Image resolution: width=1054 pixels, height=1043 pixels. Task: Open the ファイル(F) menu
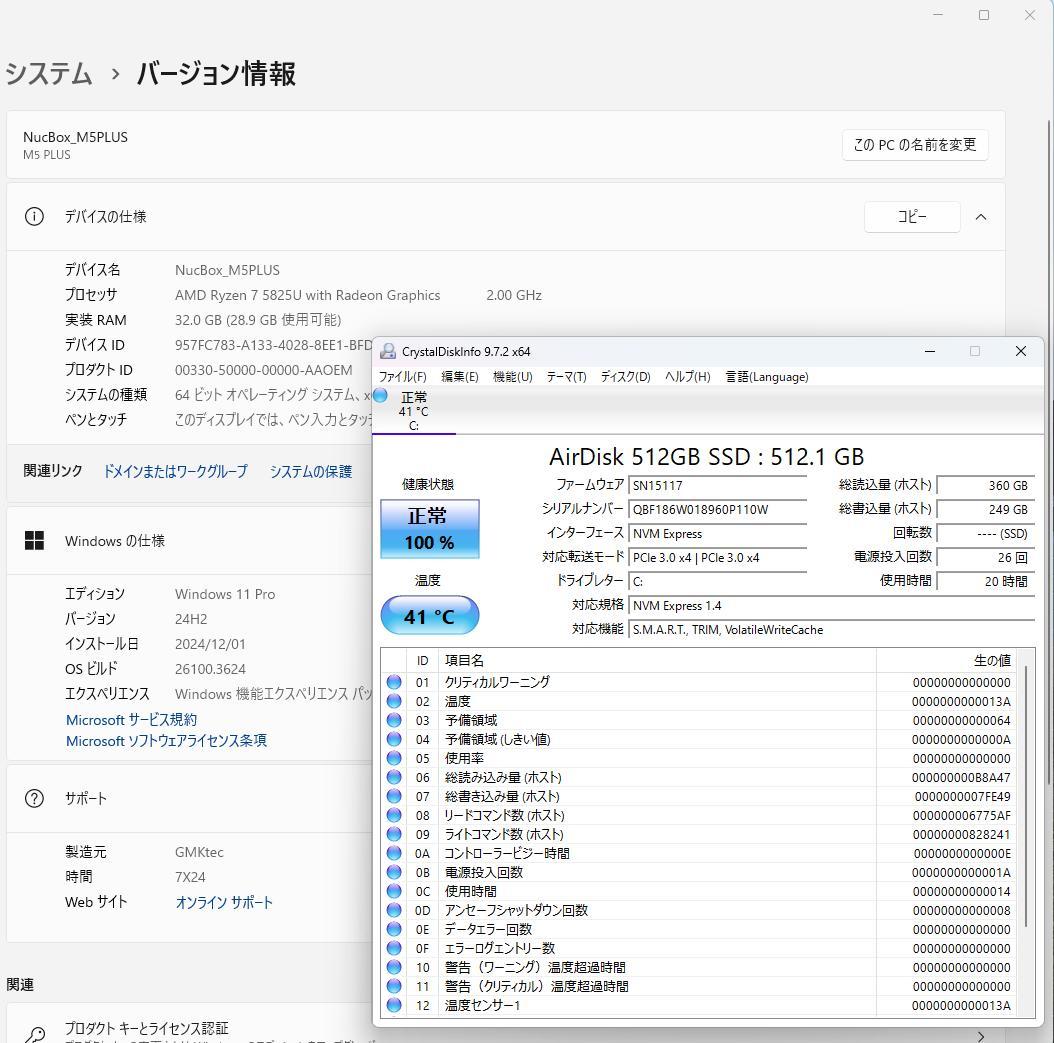click(403, 377)
